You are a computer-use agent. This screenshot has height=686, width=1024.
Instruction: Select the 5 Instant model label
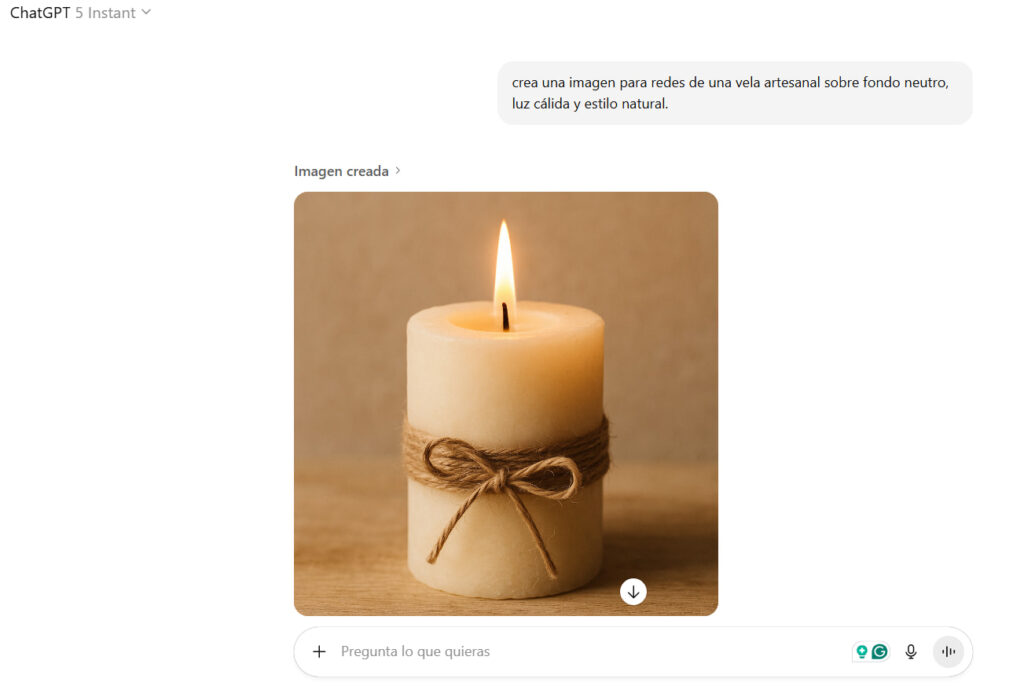[x=105, y=12]
